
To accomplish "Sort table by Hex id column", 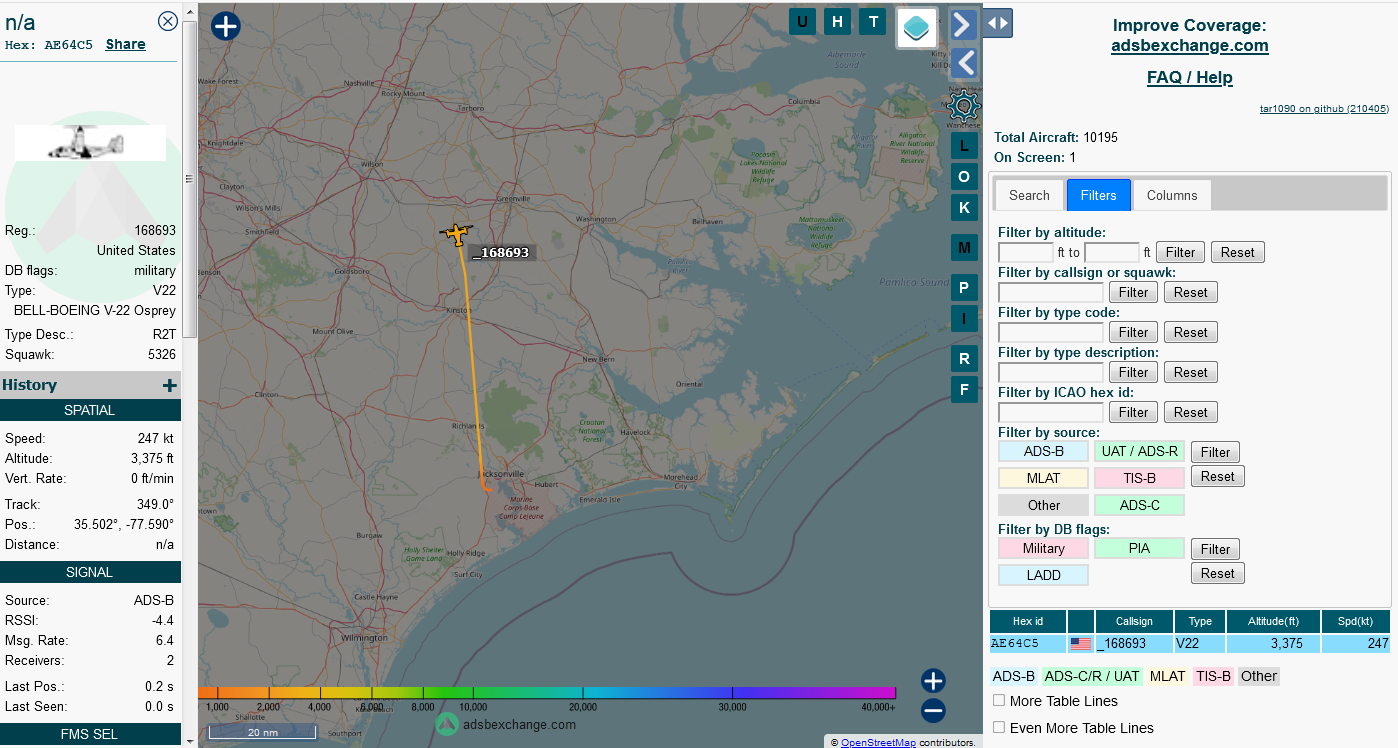I will click(1028, 621).
